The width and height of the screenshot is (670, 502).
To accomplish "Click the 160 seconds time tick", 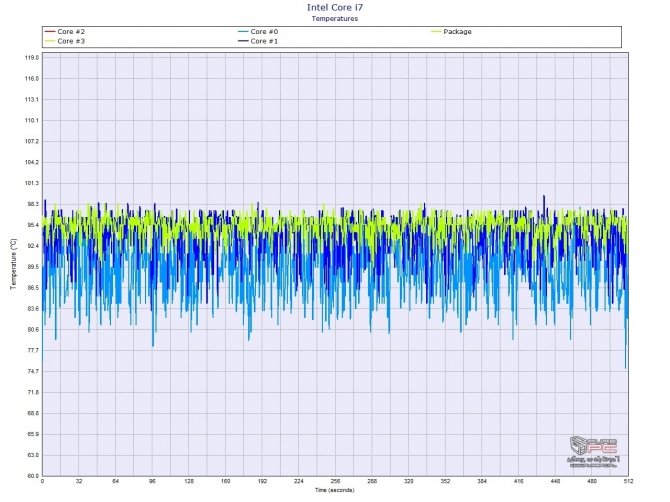I will (x=226, y=481).
